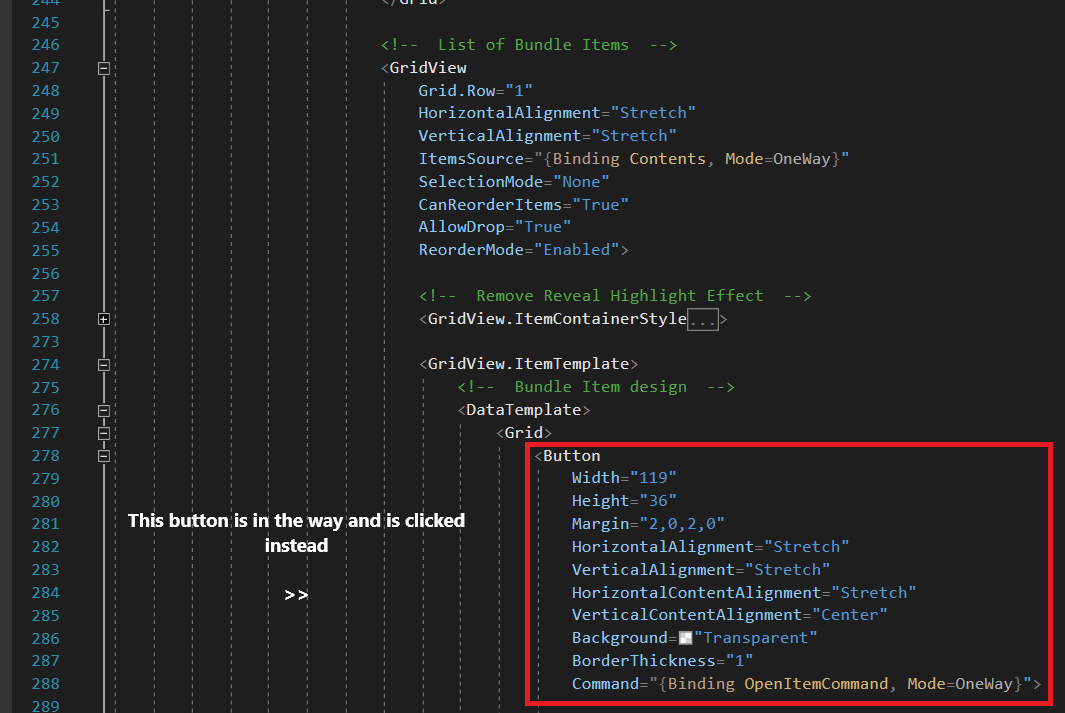The height and width of the screenshot is (713, 1065).
Task: Click the ReorderMode="Enabled" attribute
Action: pos(524,250)
